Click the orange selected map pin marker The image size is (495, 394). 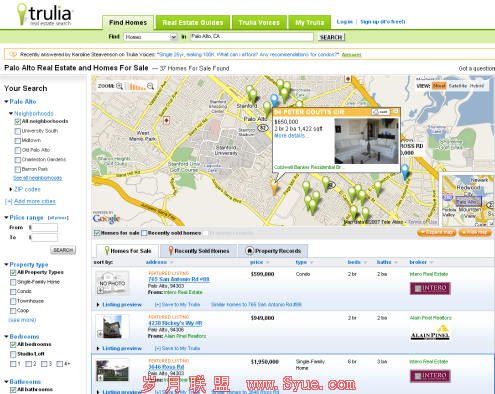click(x=274, y=187)
